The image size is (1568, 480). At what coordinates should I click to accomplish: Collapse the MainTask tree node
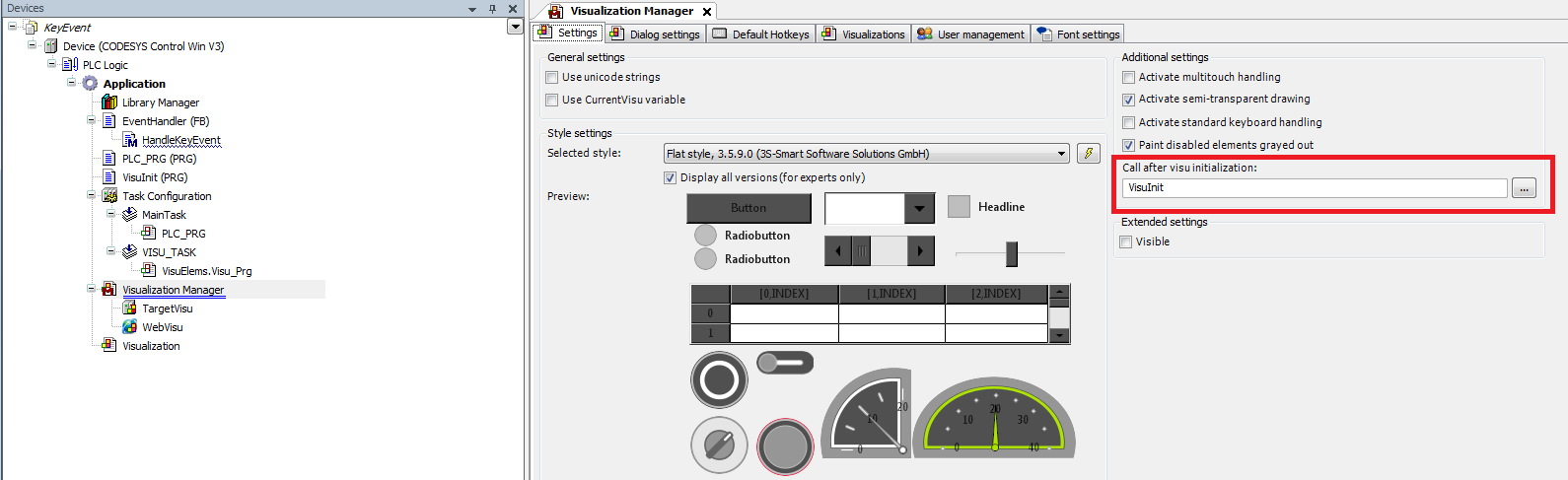(x=111, y=215)
